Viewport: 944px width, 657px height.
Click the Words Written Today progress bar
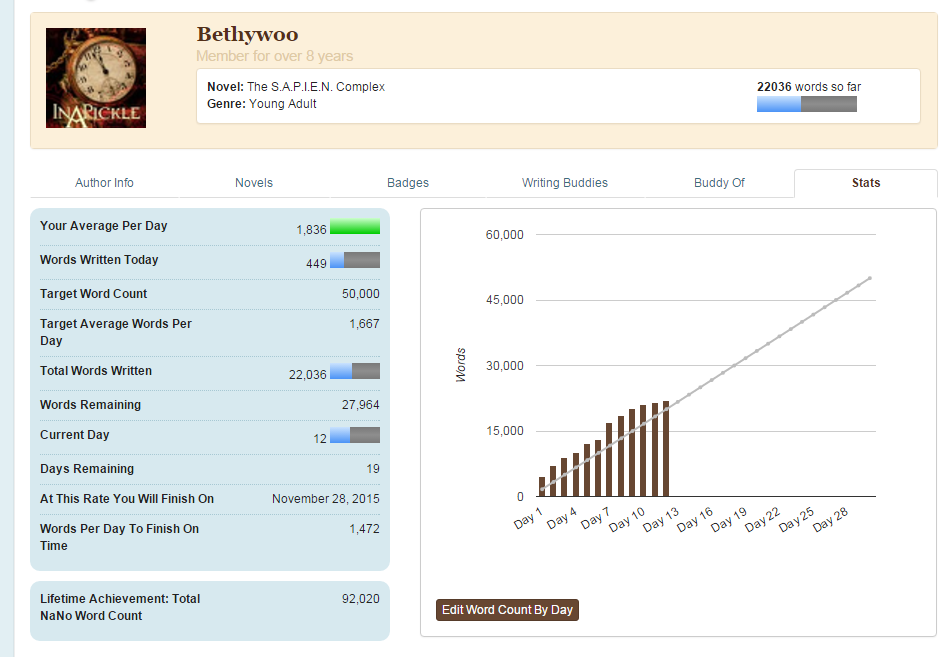click(x=355, y=261)
